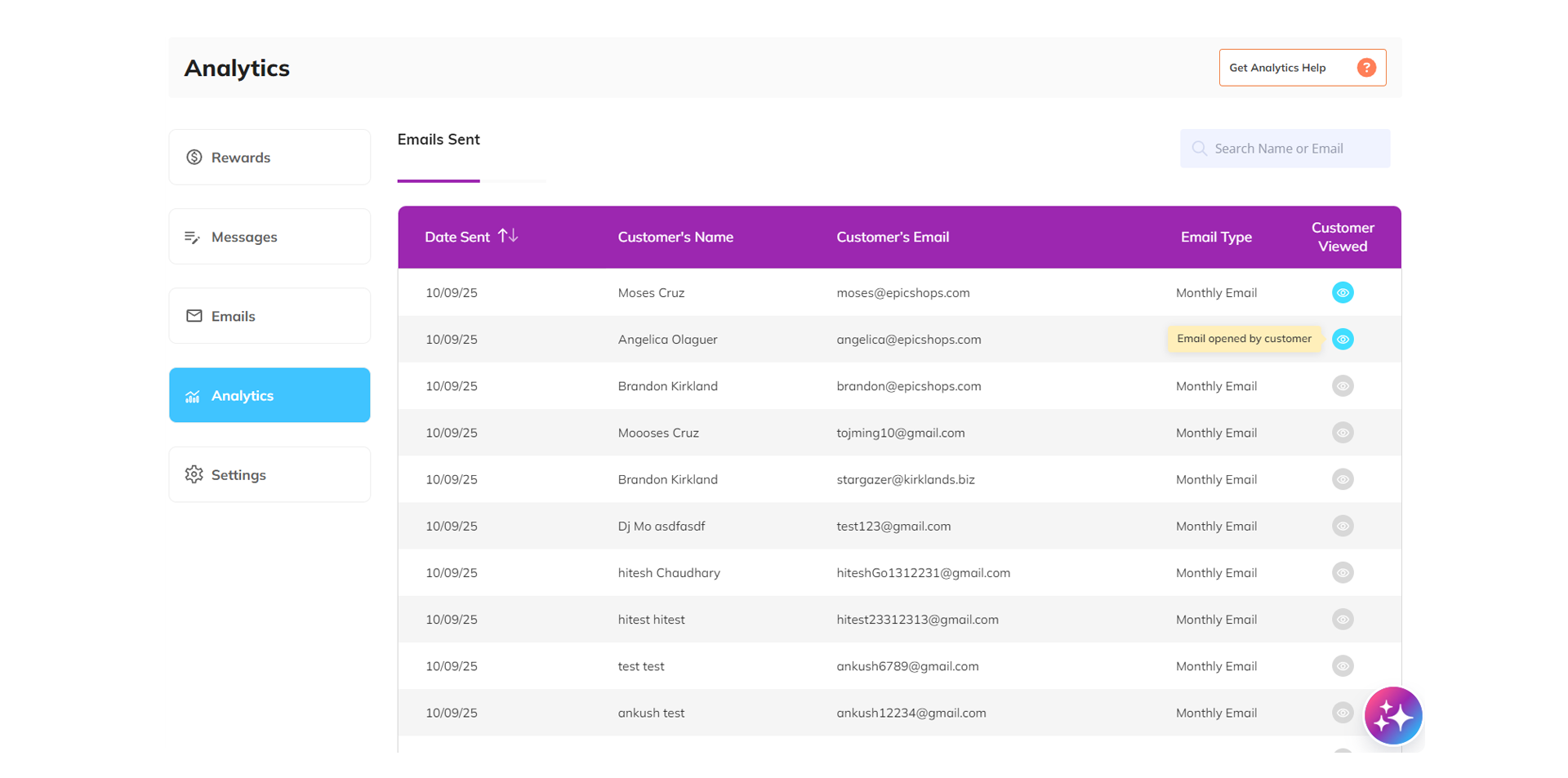Viewport: 1568px width, 778px height.
Task: Click the search magnifier icon
Action: coord(1199,148)
